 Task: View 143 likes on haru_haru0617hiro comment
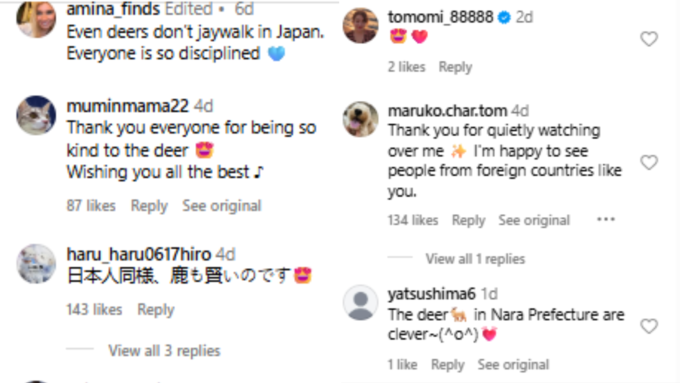(94, 310)
